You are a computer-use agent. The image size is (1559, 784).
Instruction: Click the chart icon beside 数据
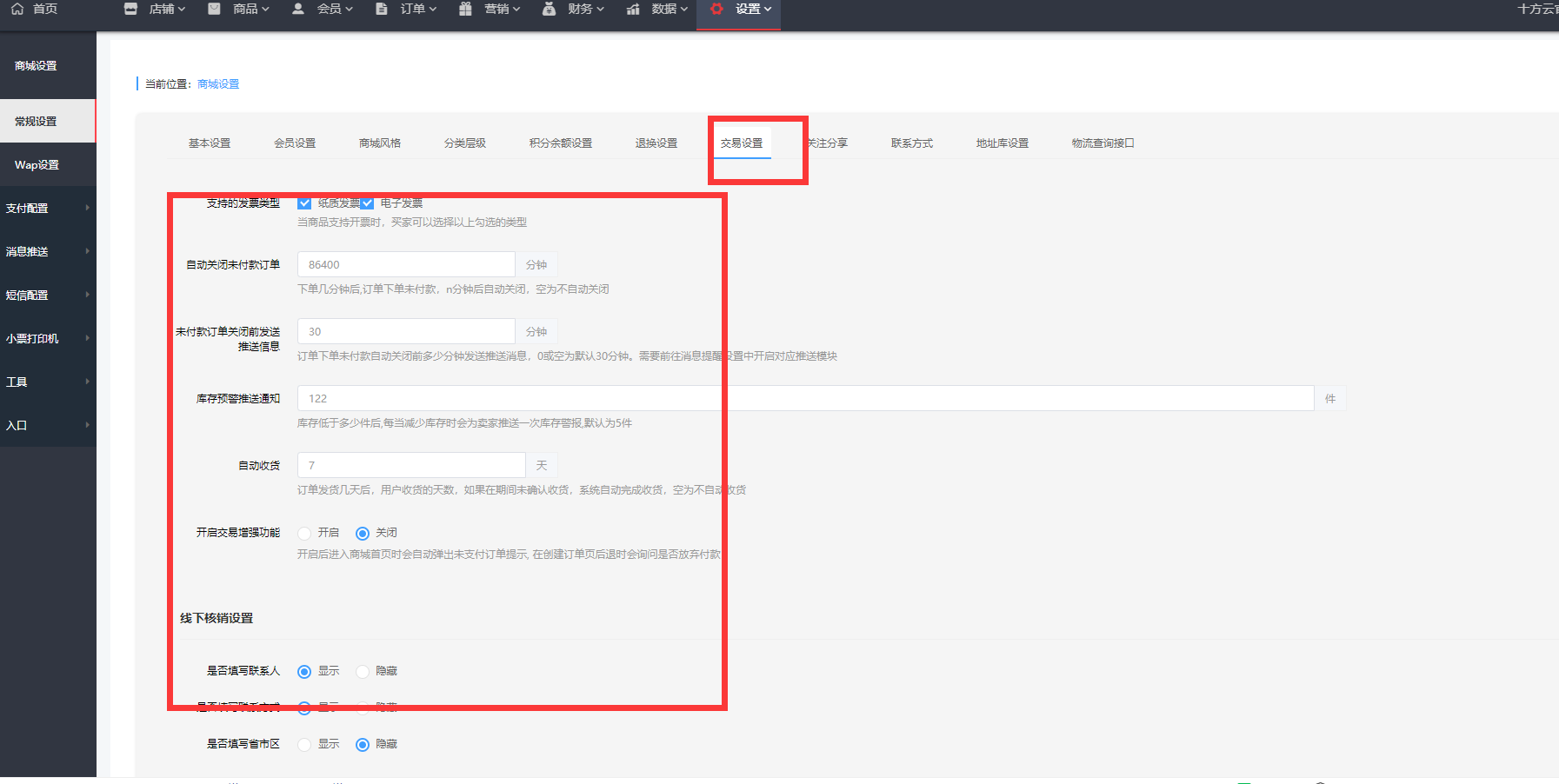pos(633,9)
